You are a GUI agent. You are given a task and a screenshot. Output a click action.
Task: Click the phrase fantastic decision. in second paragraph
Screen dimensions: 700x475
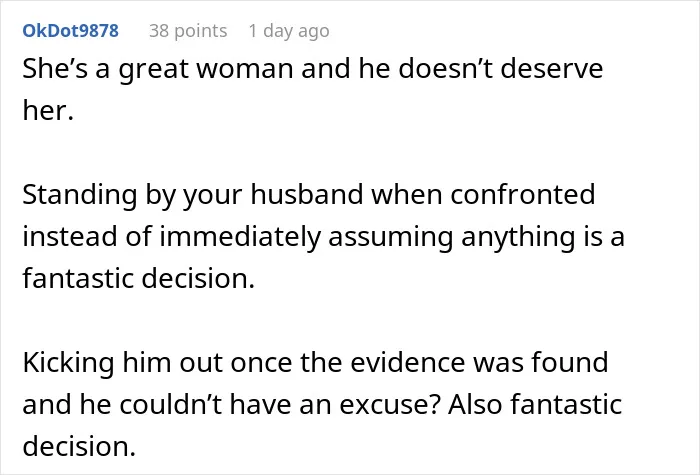(138, 279)
